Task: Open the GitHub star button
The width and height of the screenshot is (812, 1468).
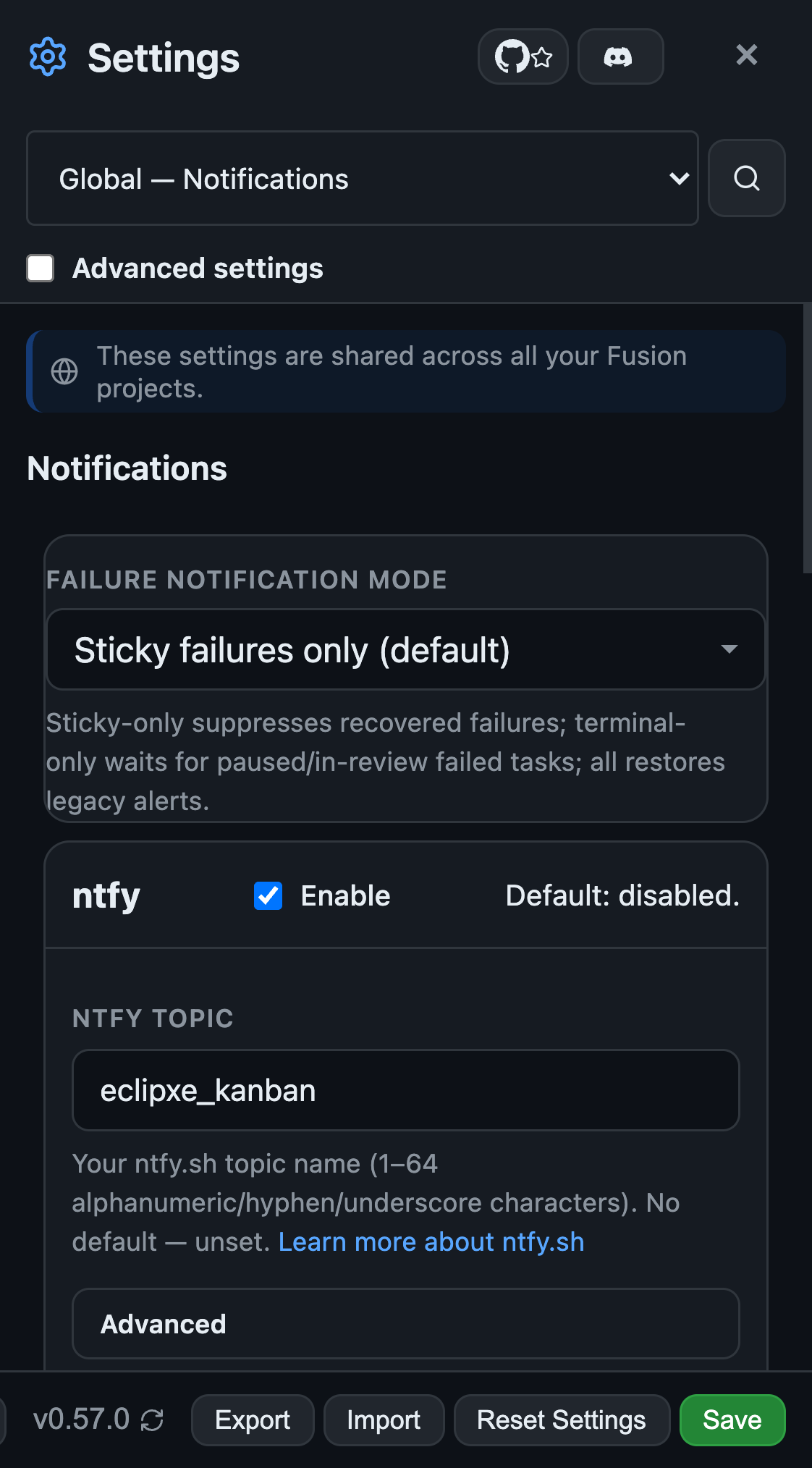Action: click(523, 56)
